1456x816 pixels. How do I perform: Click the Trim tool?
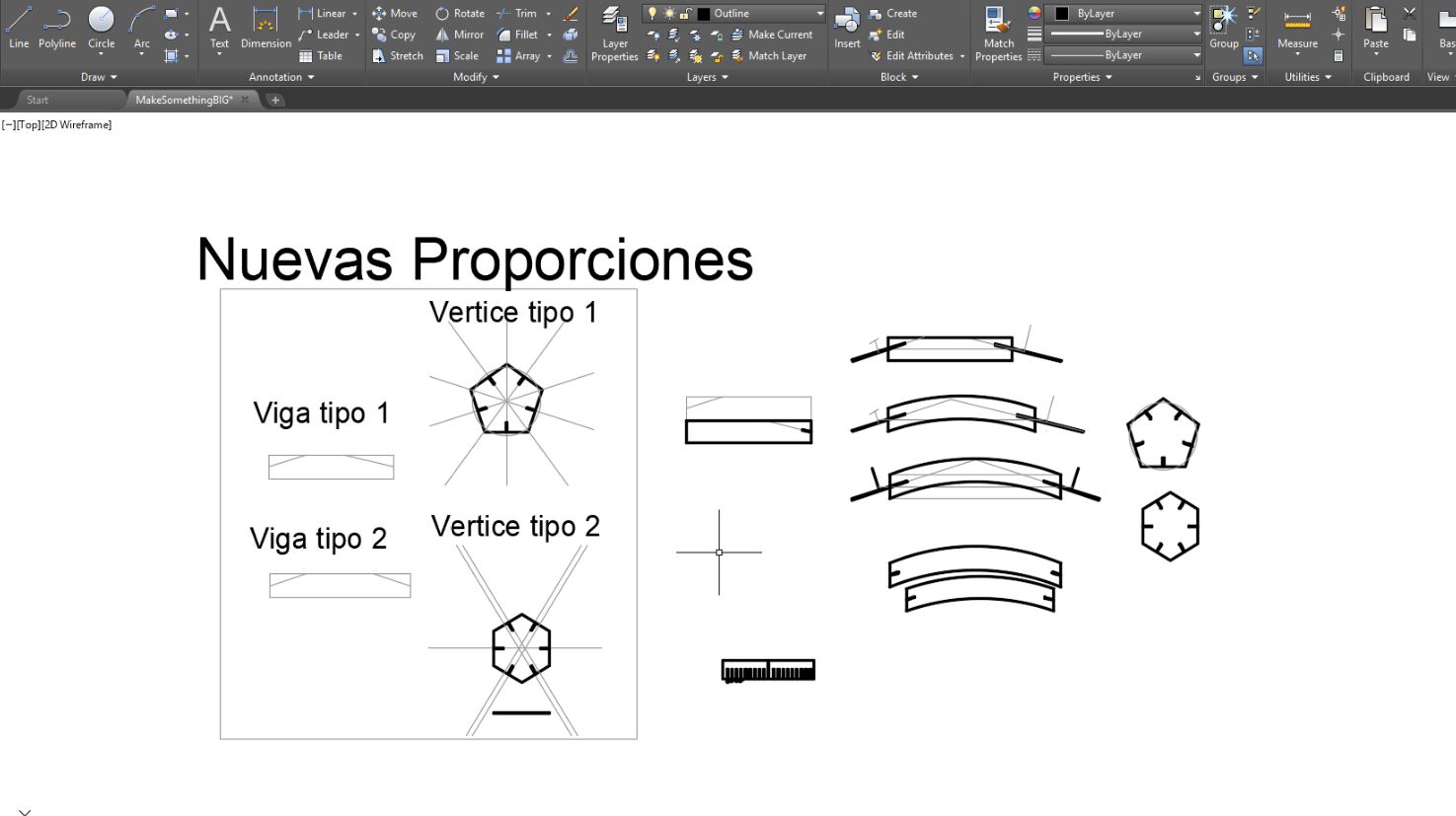pos(517,14)
